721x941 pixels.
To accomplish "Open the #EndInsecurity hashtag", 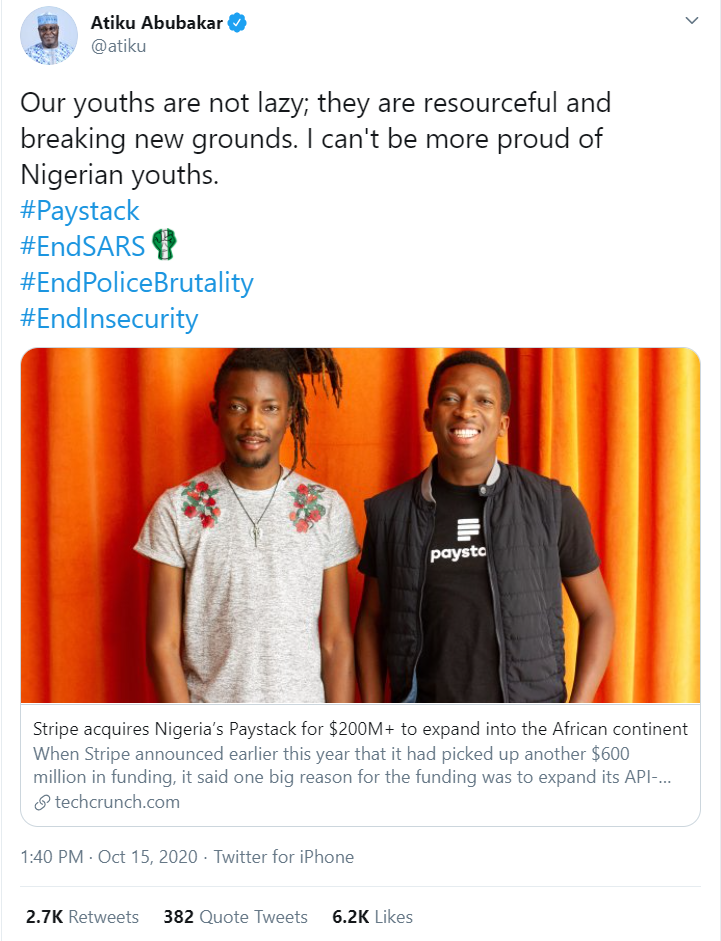I will pyautogui.click(x=109, y=319).
